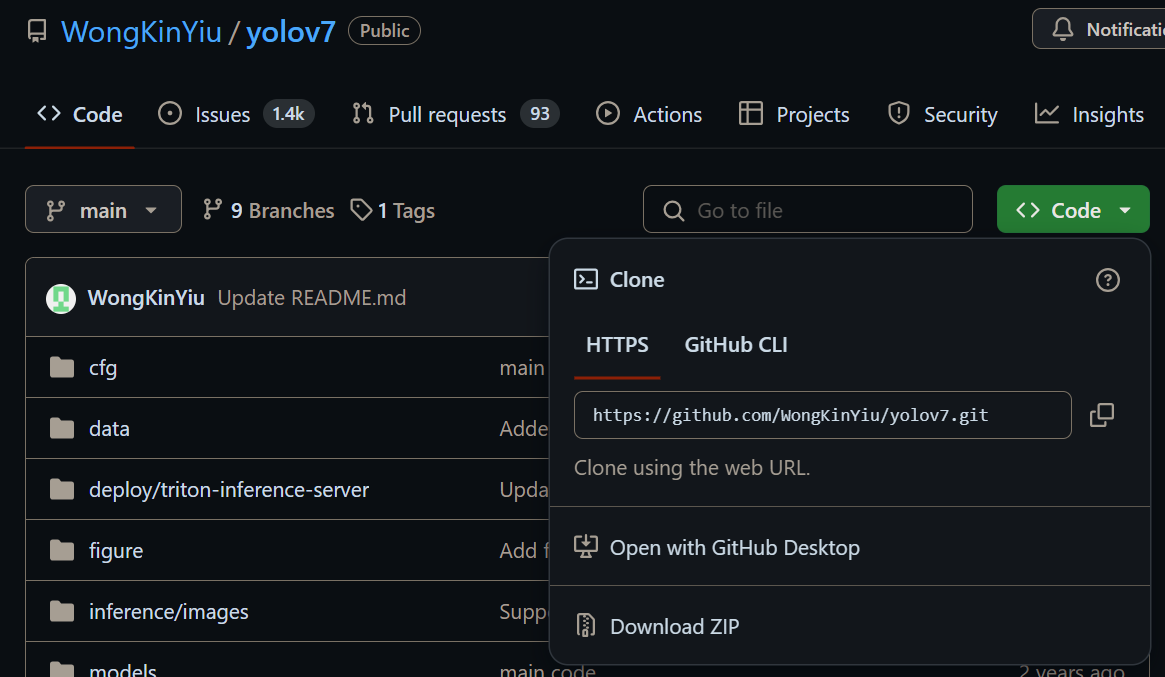Screen dimensions: 1165x677
Task: Open the yolov7 repository link
Action: pos(291,32)
